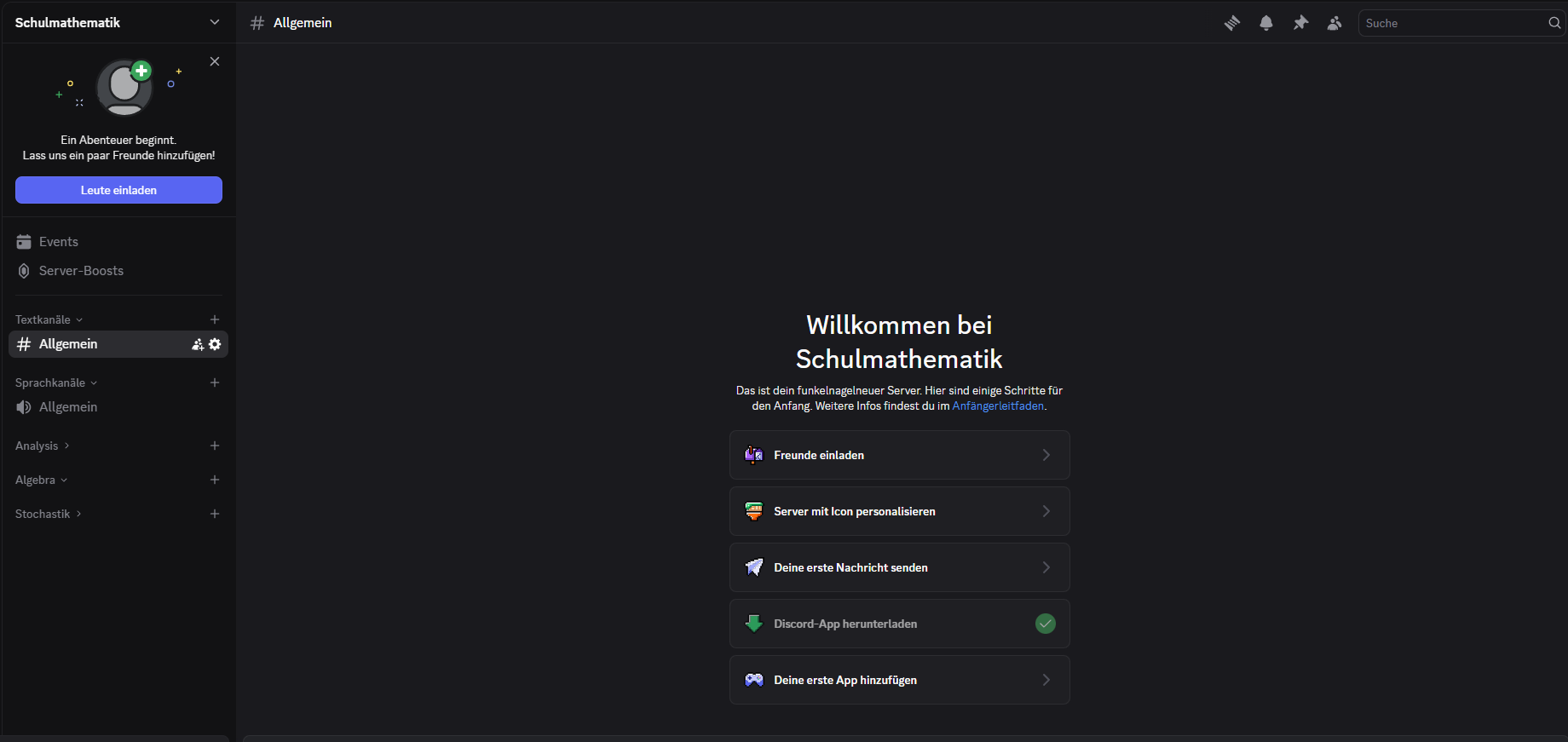The image size is (1568, 742).
Task: Click the completed Discord-App herunterladen checkmark
Action: (x=1046, y=624)
